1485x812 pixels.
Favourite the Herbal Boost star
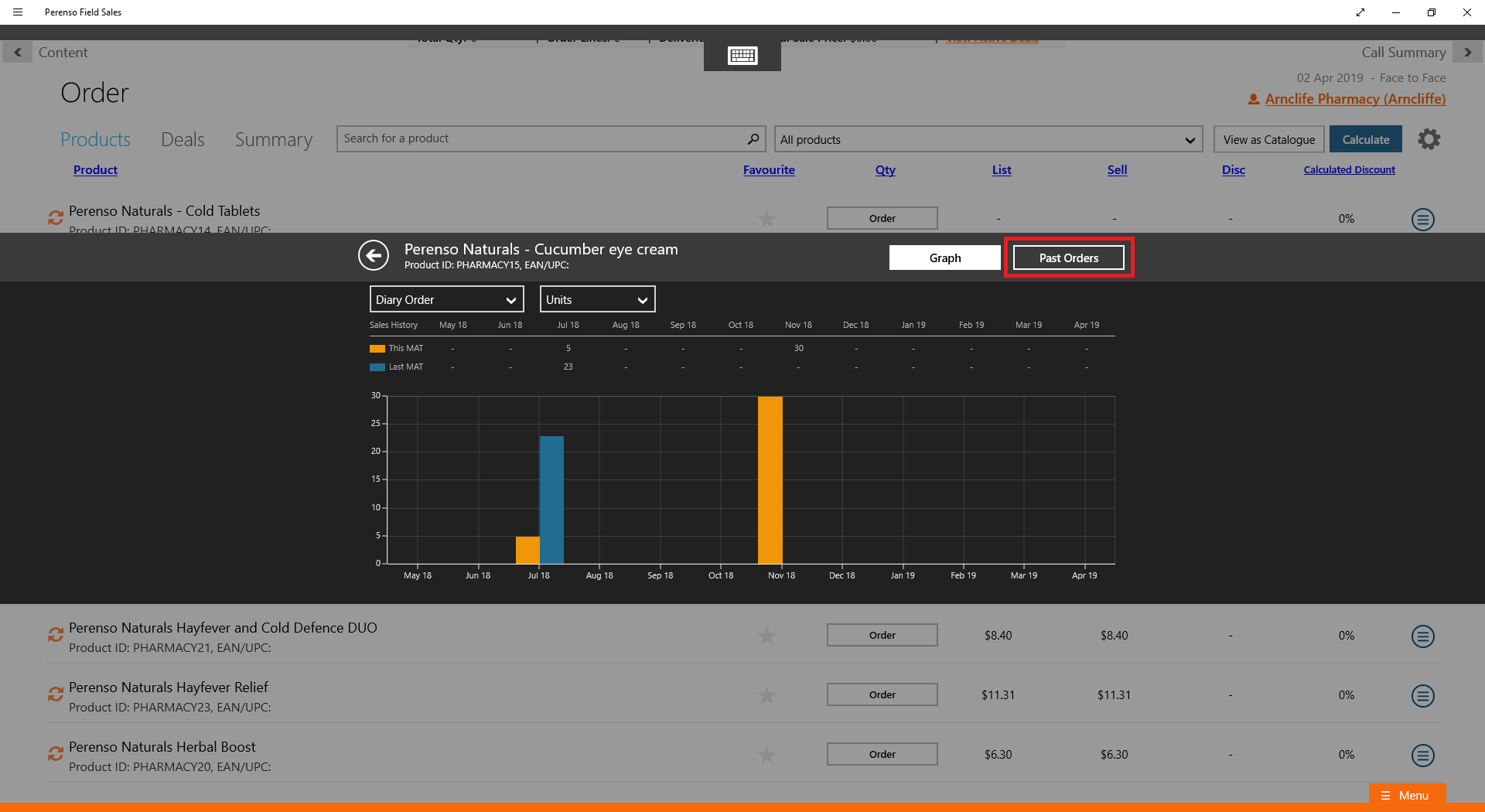point(766,755)
